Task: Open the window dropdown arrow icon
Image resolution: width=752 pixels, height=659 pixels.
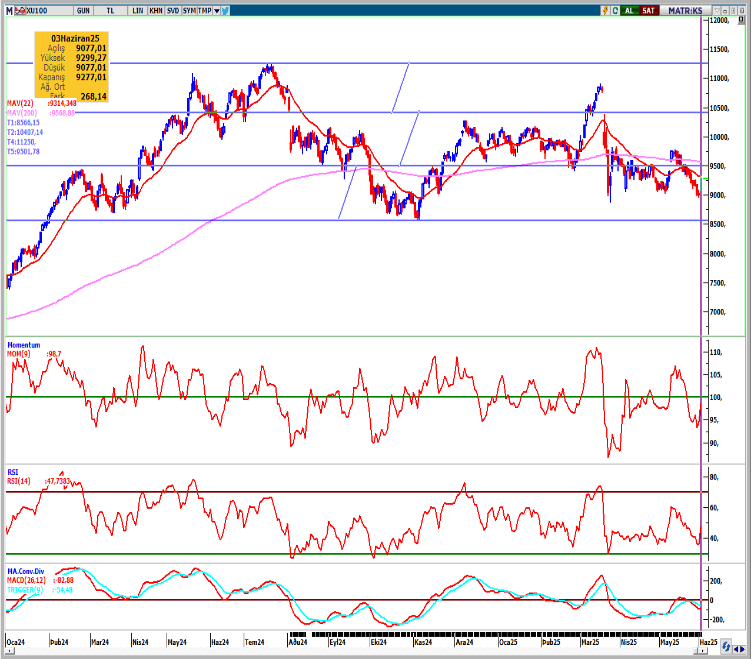Action: [717, 10]
